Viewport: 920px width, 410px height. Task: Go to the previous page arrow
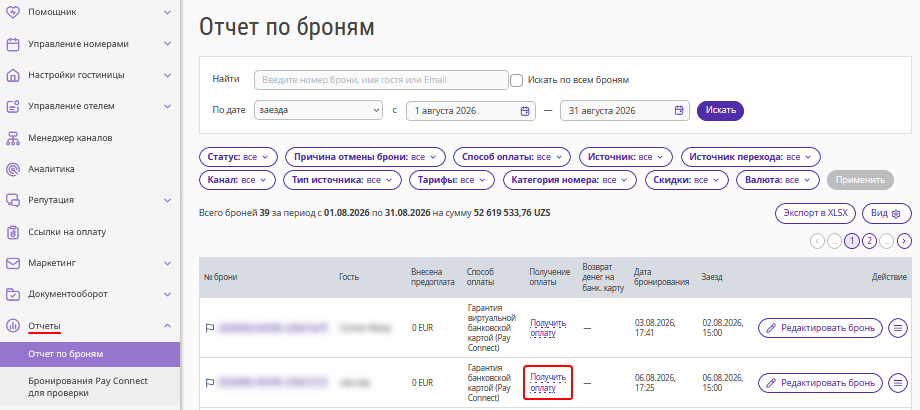(817, 240)
